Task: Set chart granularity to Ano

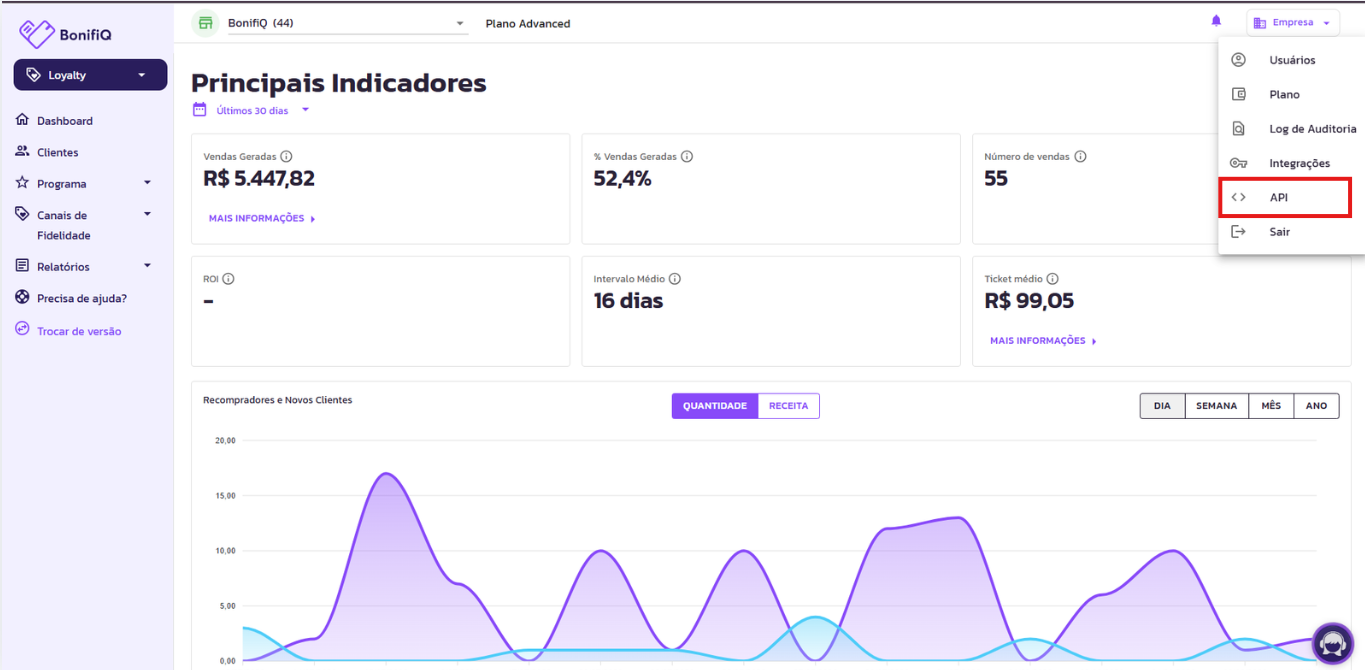Action: (1316, 406)
